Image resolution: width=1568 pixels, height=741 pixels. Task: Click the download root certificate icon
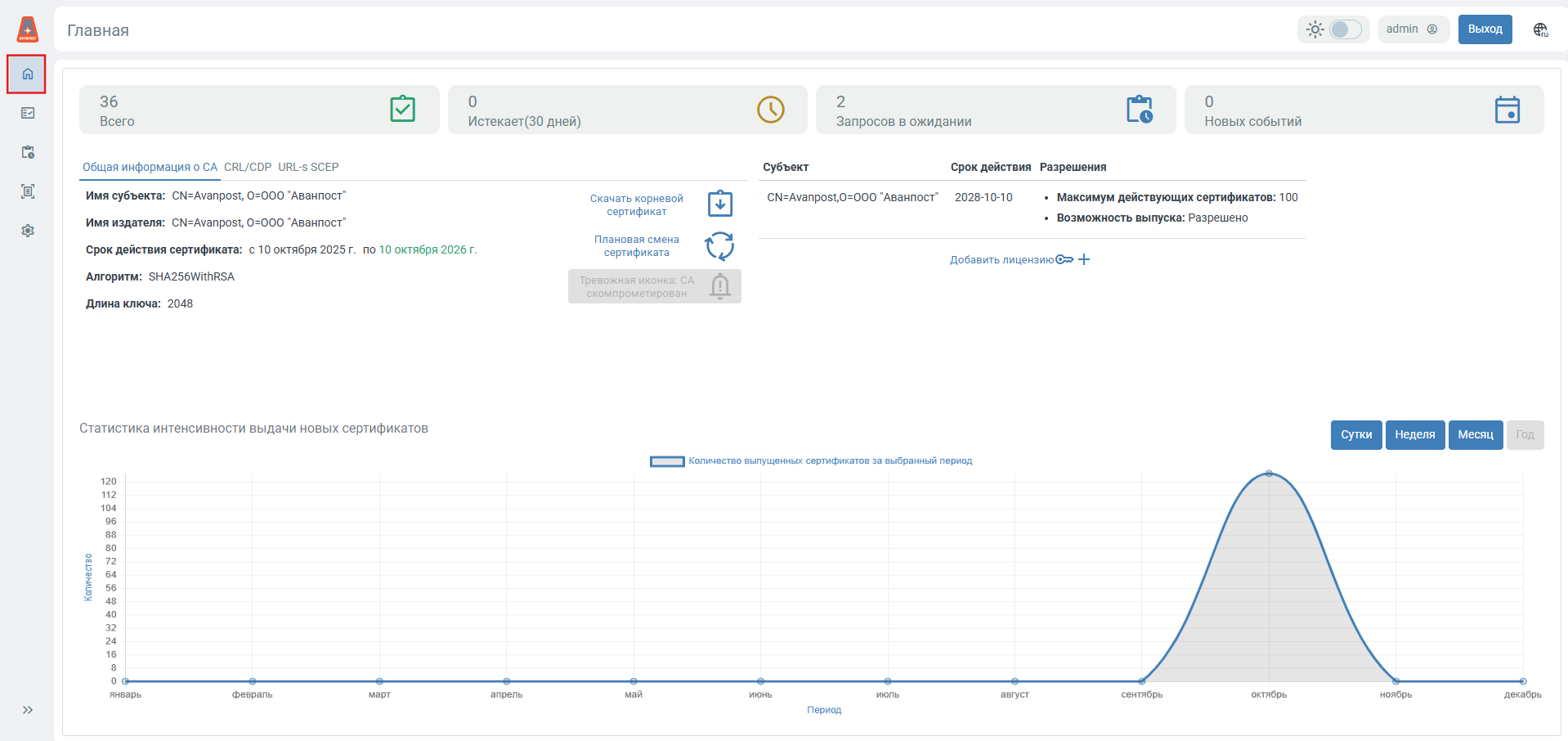[719, 204]
